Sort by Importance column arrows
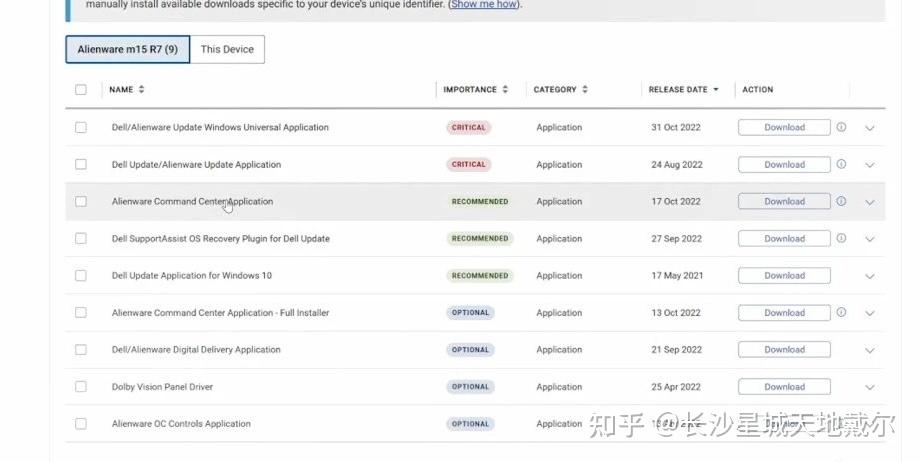920x462 pixels. (x=505, y=90)
